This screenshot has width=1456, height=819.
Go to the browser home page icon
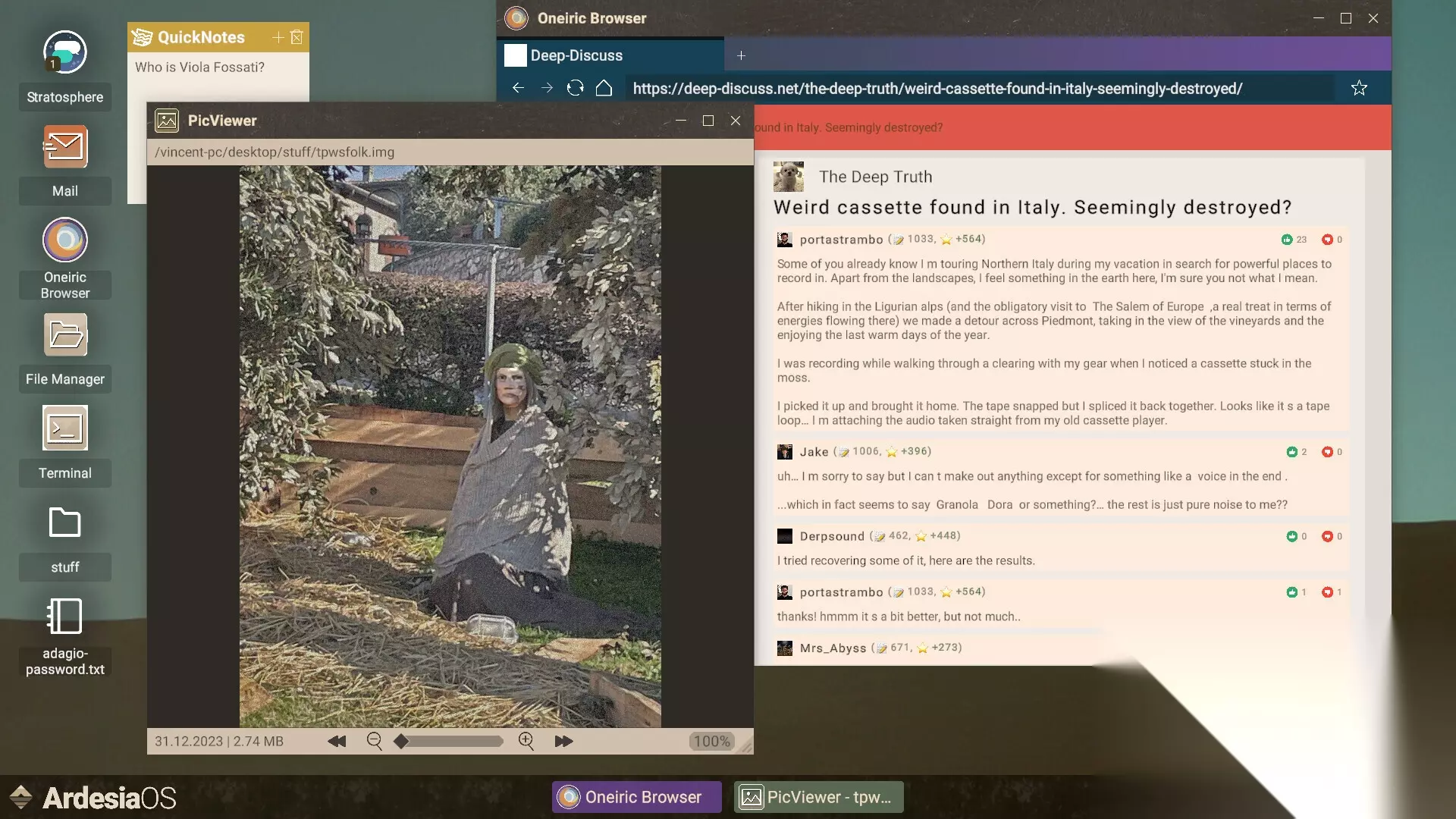click(x=604, y=88)
